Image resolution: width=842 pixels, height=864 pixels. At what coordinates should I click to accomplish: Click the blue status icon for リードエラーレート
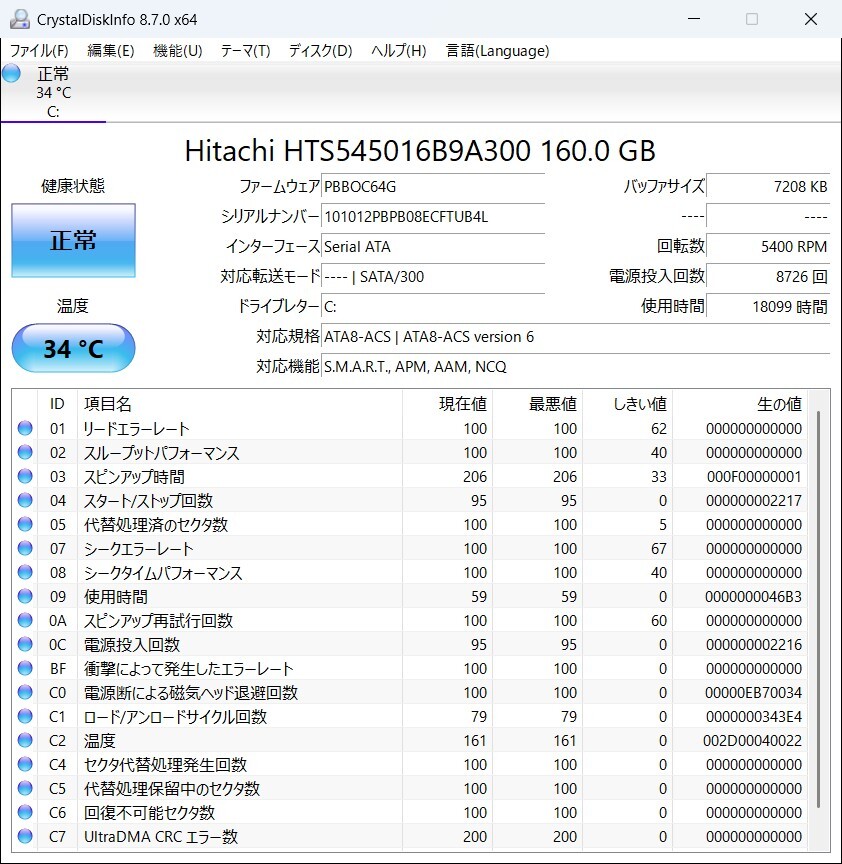click(x=25, y=428)
